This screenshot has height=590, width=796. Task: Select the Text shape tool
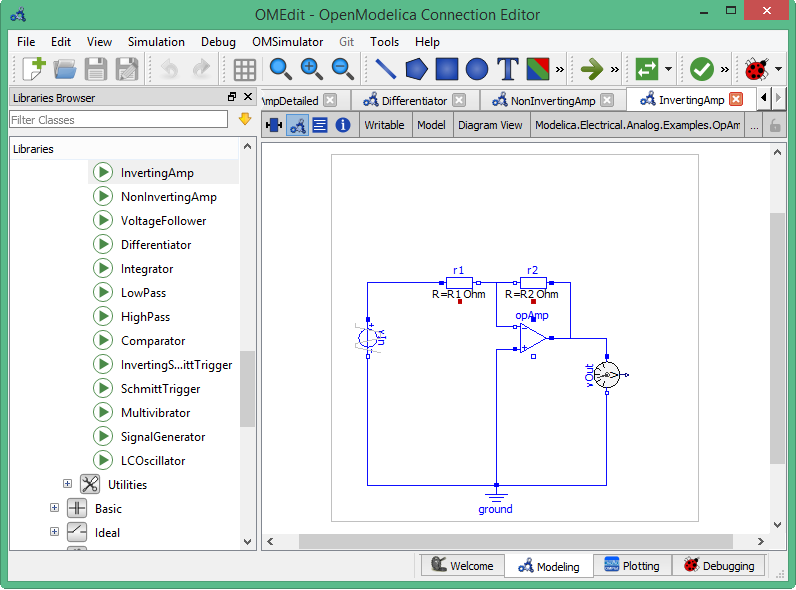click(508, 69)
